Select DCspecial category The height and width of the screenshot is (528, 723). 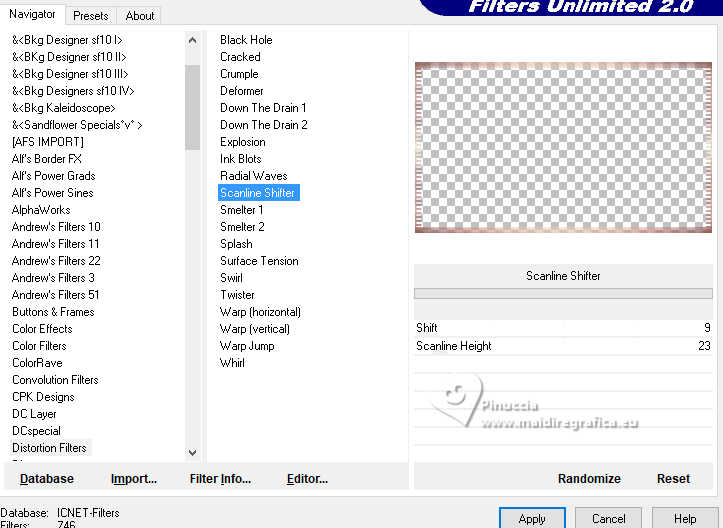tap(36, 431)
